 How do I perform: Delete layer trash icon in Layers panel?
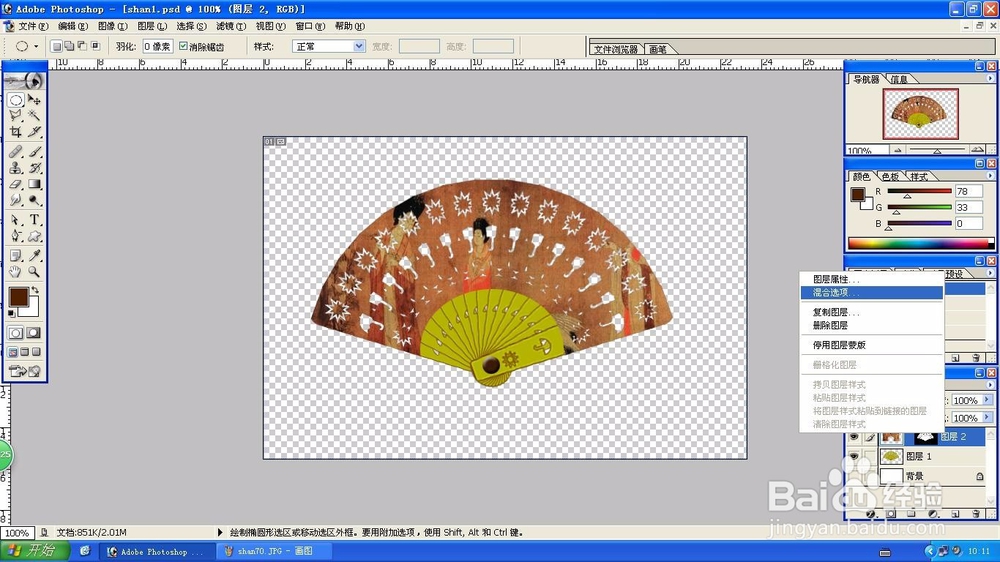[976, 514]
